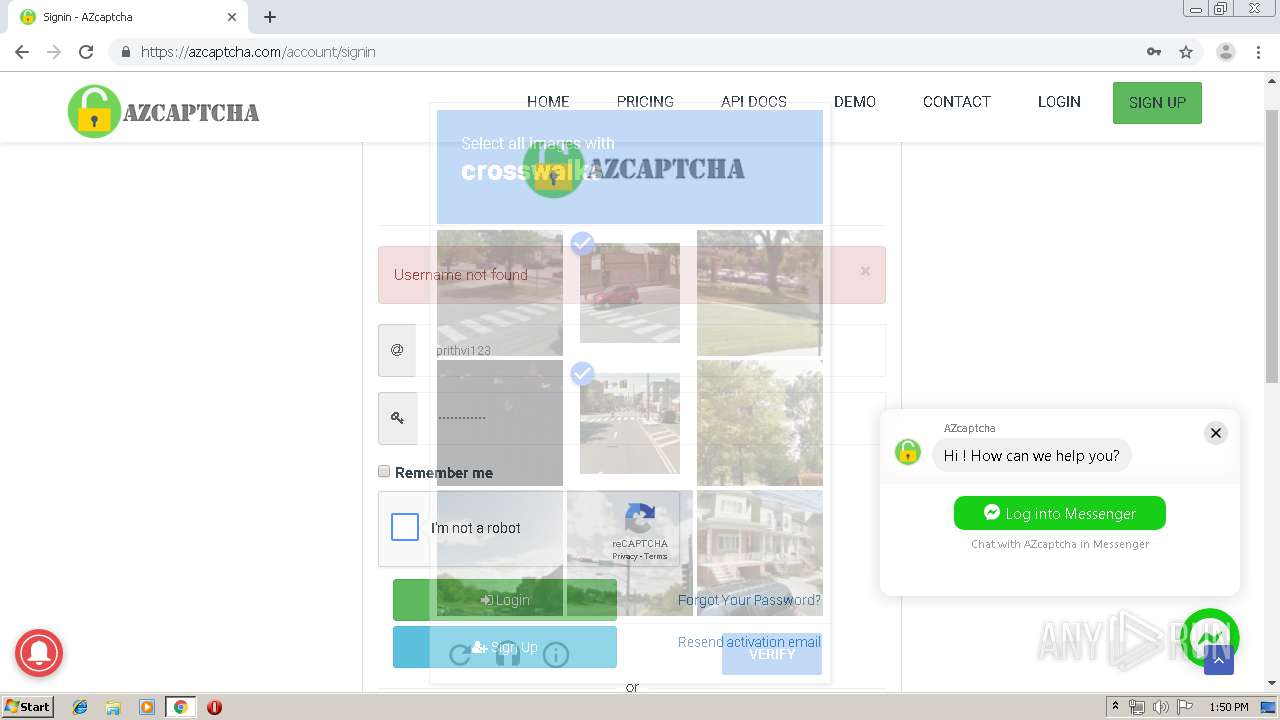The width and height of the screenshot is (1280, 720).
Task: Click the system tray volume icon
Action: [1160, 707]
